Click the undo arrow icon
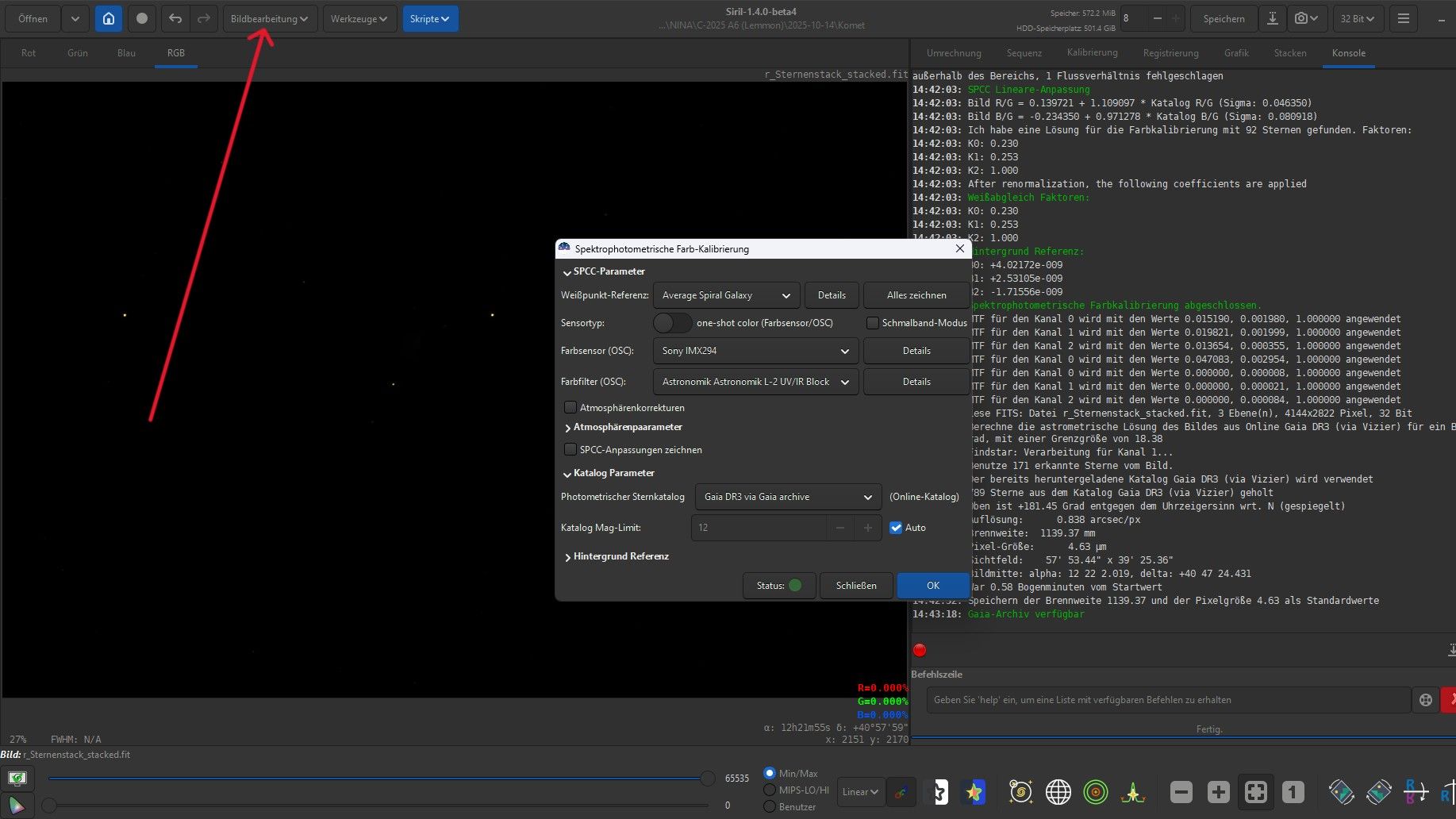Screen dimensions: 1456x819 [175, 18]
